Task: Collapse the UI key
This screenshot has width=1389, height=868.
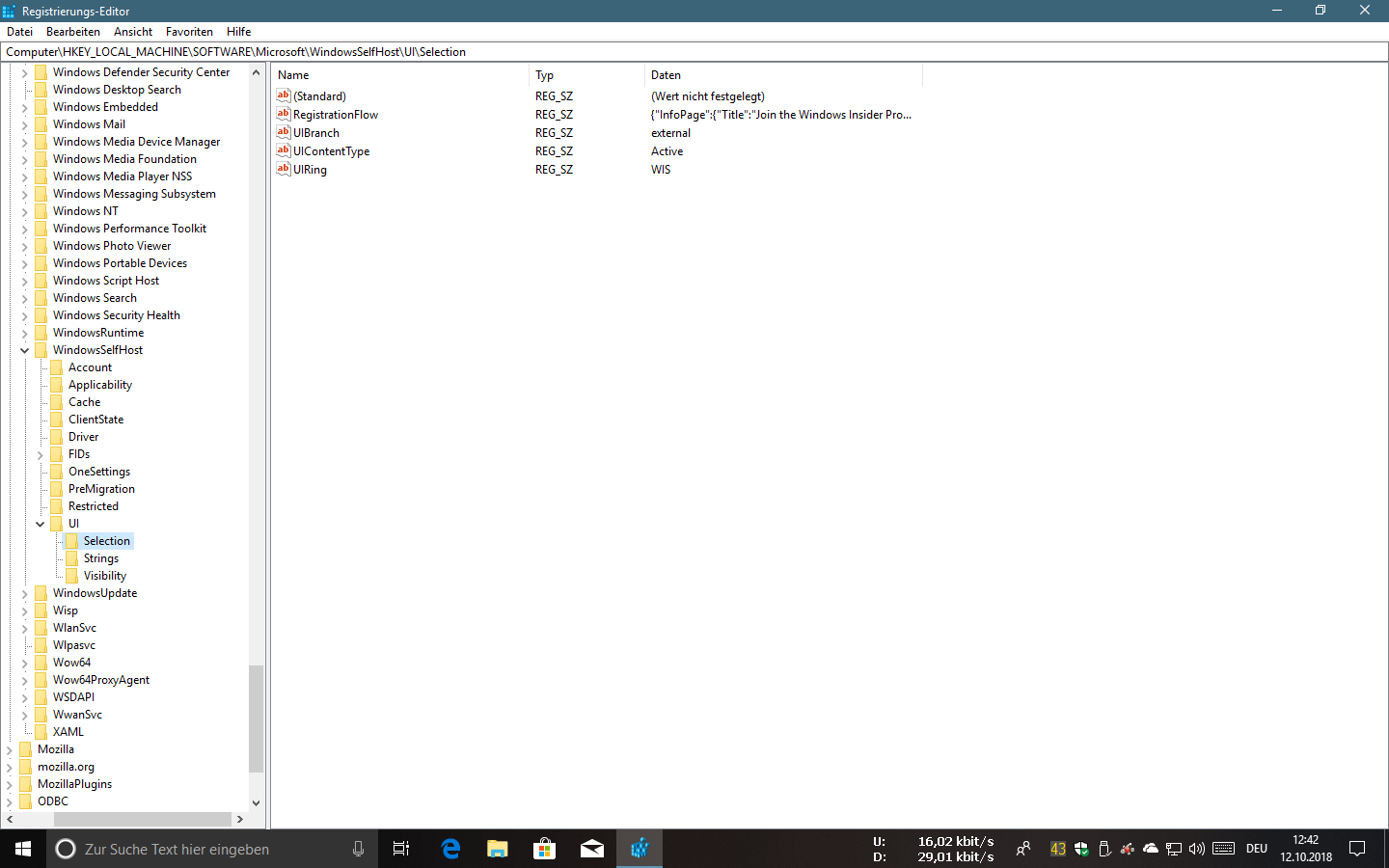Action: tap(41, 524)
